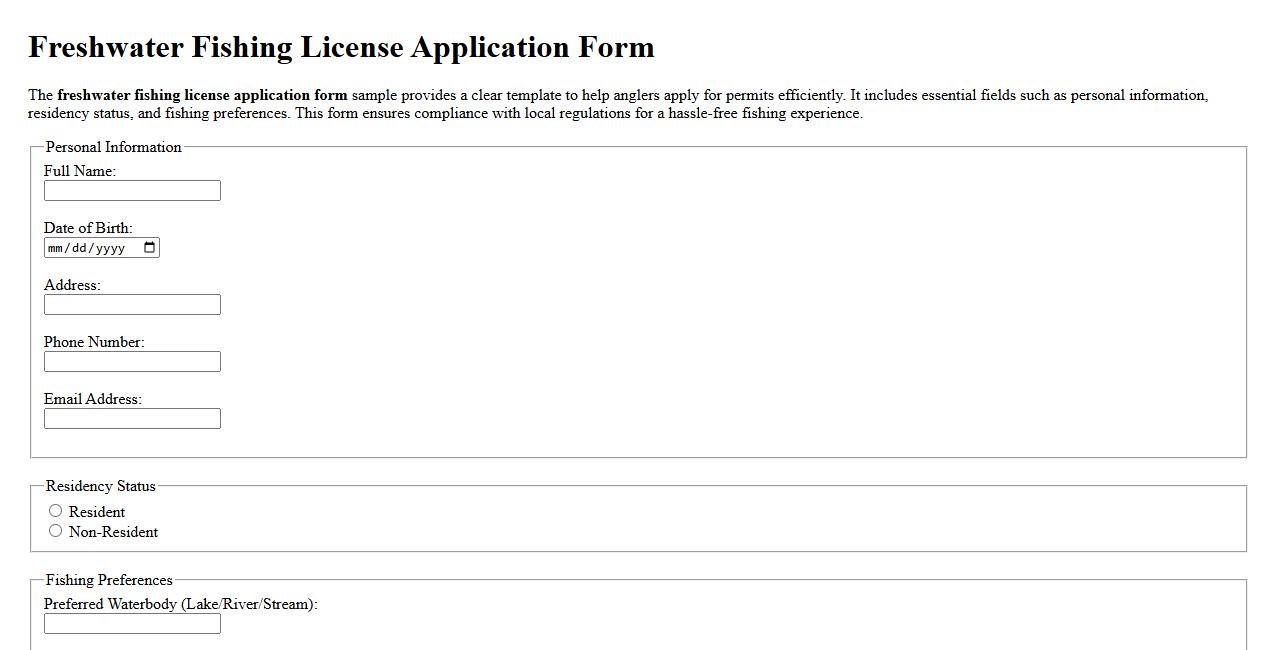The image size is (1278, 650).
Task: Click the Non-Resident label text
Action: (113, 531)
